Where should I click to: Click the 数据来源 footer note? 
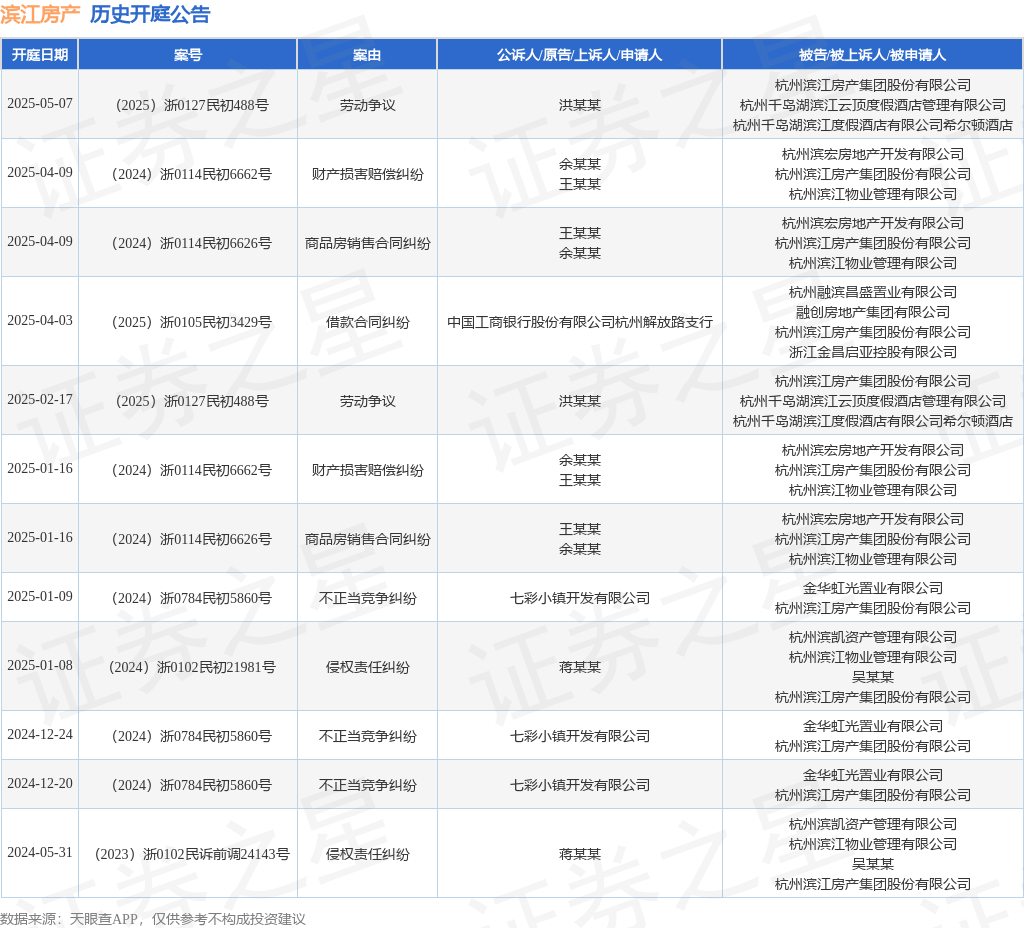tap(153, 920)
